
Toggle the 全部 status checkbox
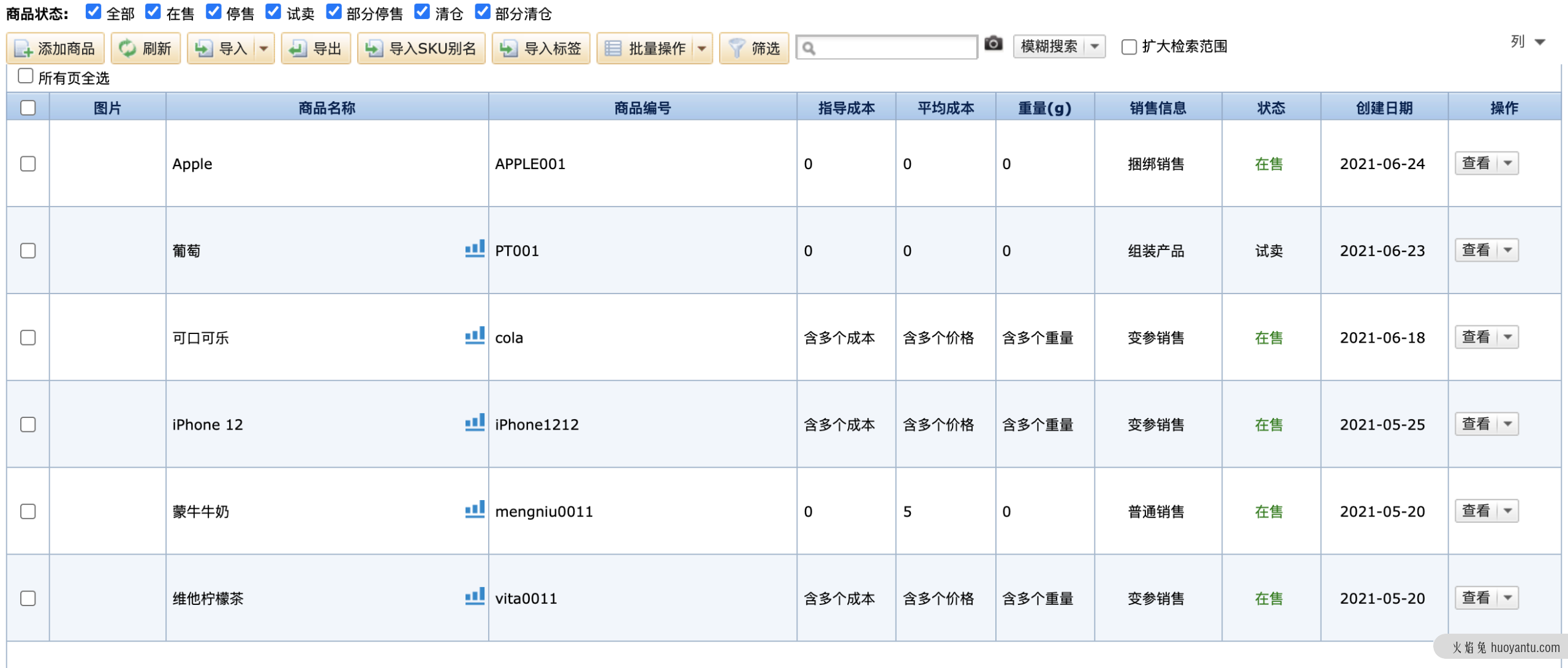[x=93, y=12]
